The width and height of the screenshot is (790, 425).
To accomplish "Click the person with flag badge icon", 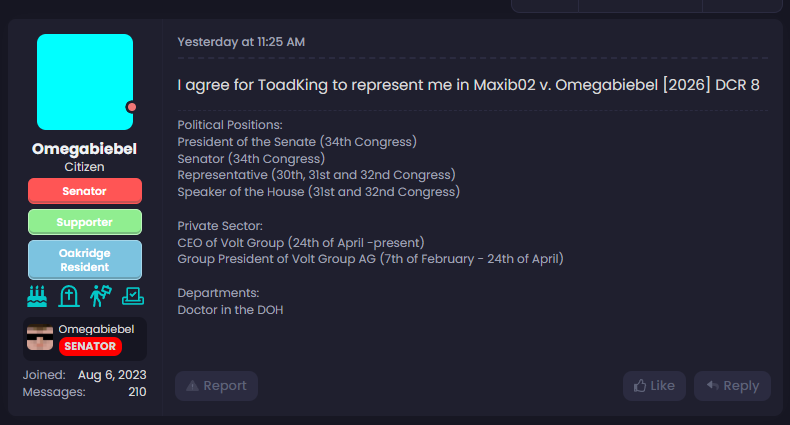I will pos(101,296).
